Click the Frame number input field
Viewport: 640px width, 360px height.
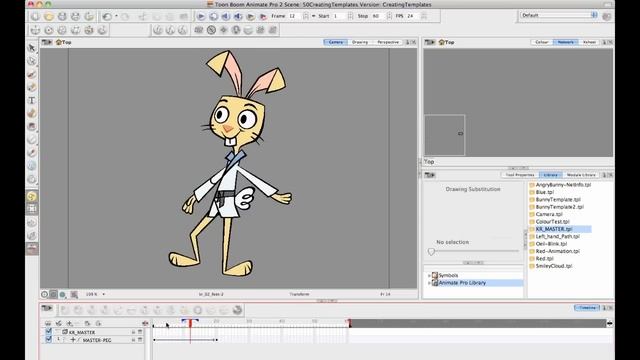tap(295, 16)
